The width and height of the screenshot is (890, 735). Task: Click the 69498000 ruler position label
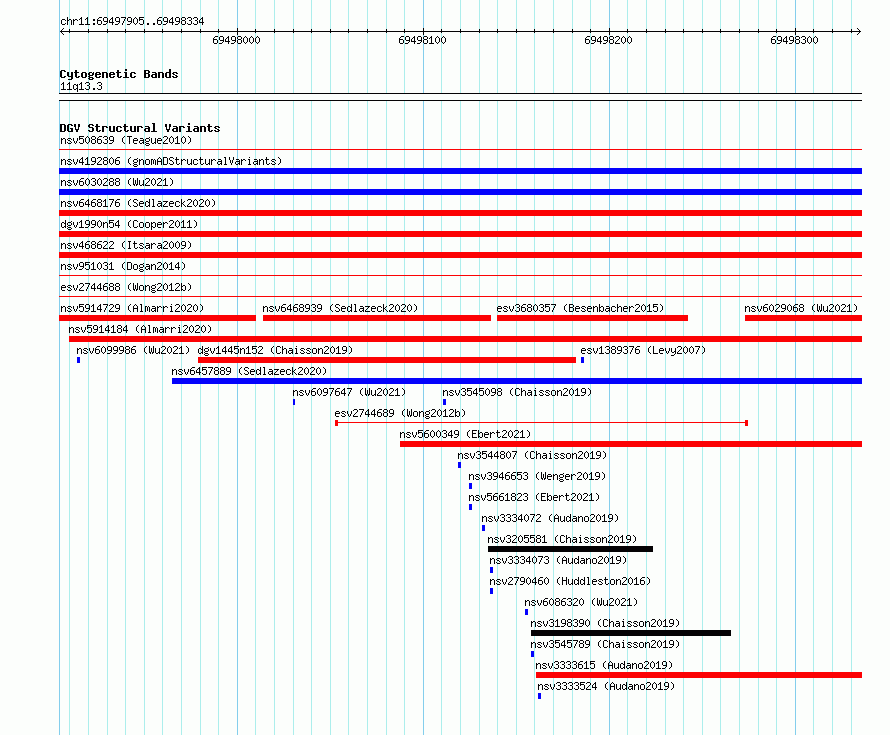(x=236, y=40)
